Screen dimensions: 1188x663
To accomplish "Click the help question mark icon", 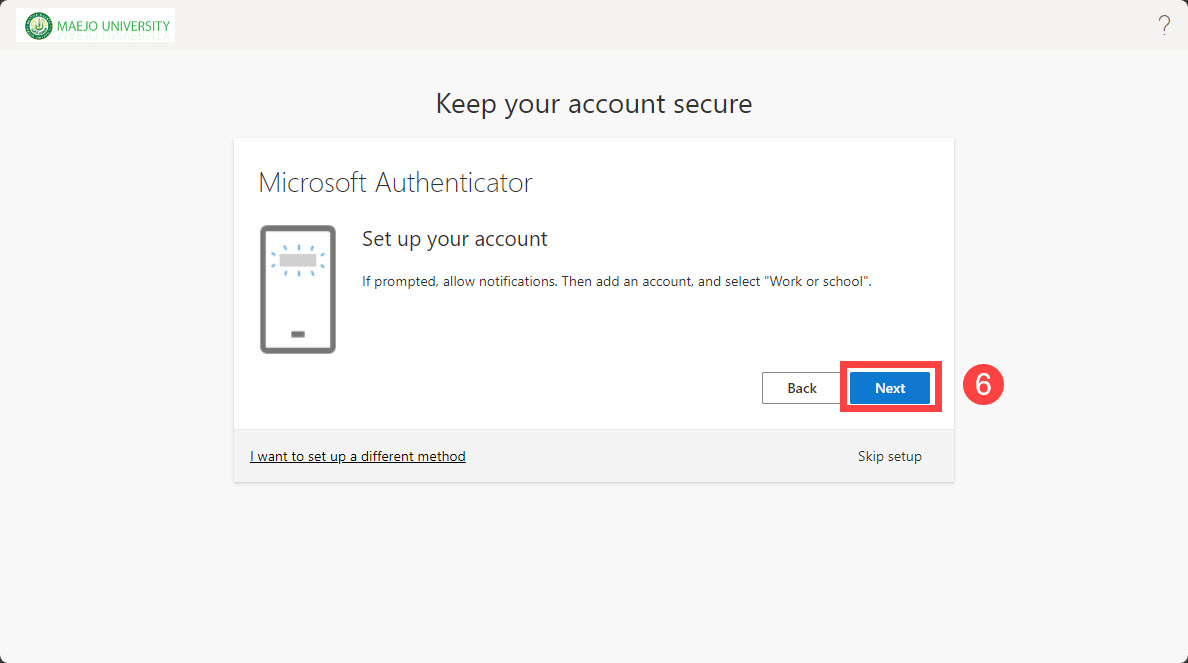I will pyautogui.click(x=1164, y=26).
